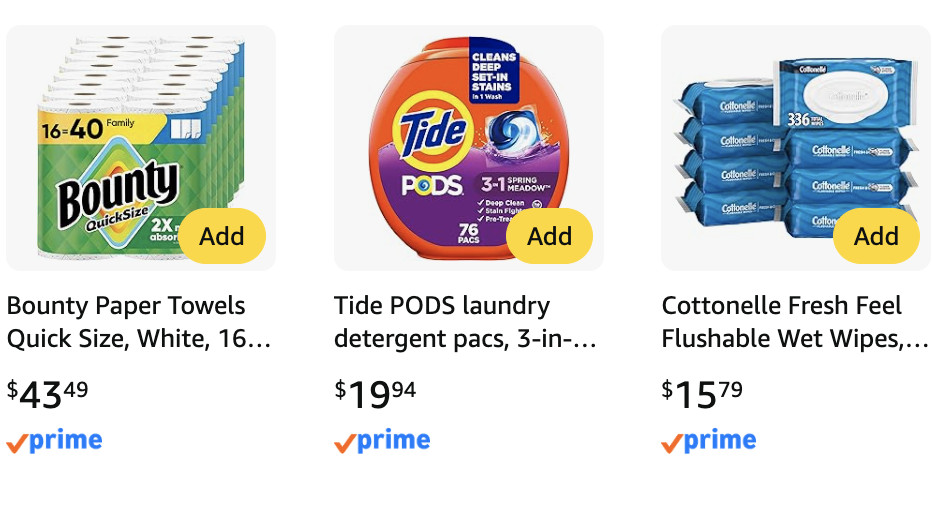Click the $15.79 price for Cottonelle
The width and height of the screenshot is (932, 518).
(x=702, y=393)
